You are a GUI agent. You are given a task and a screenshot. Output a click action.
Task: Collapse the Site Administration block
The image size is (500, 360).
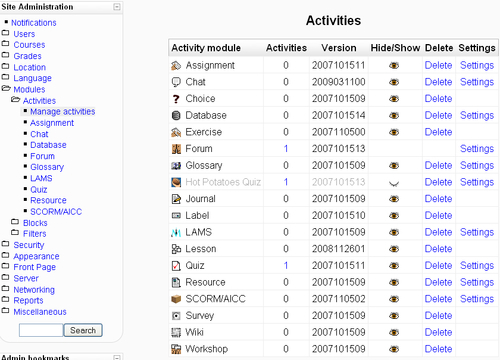117,7
